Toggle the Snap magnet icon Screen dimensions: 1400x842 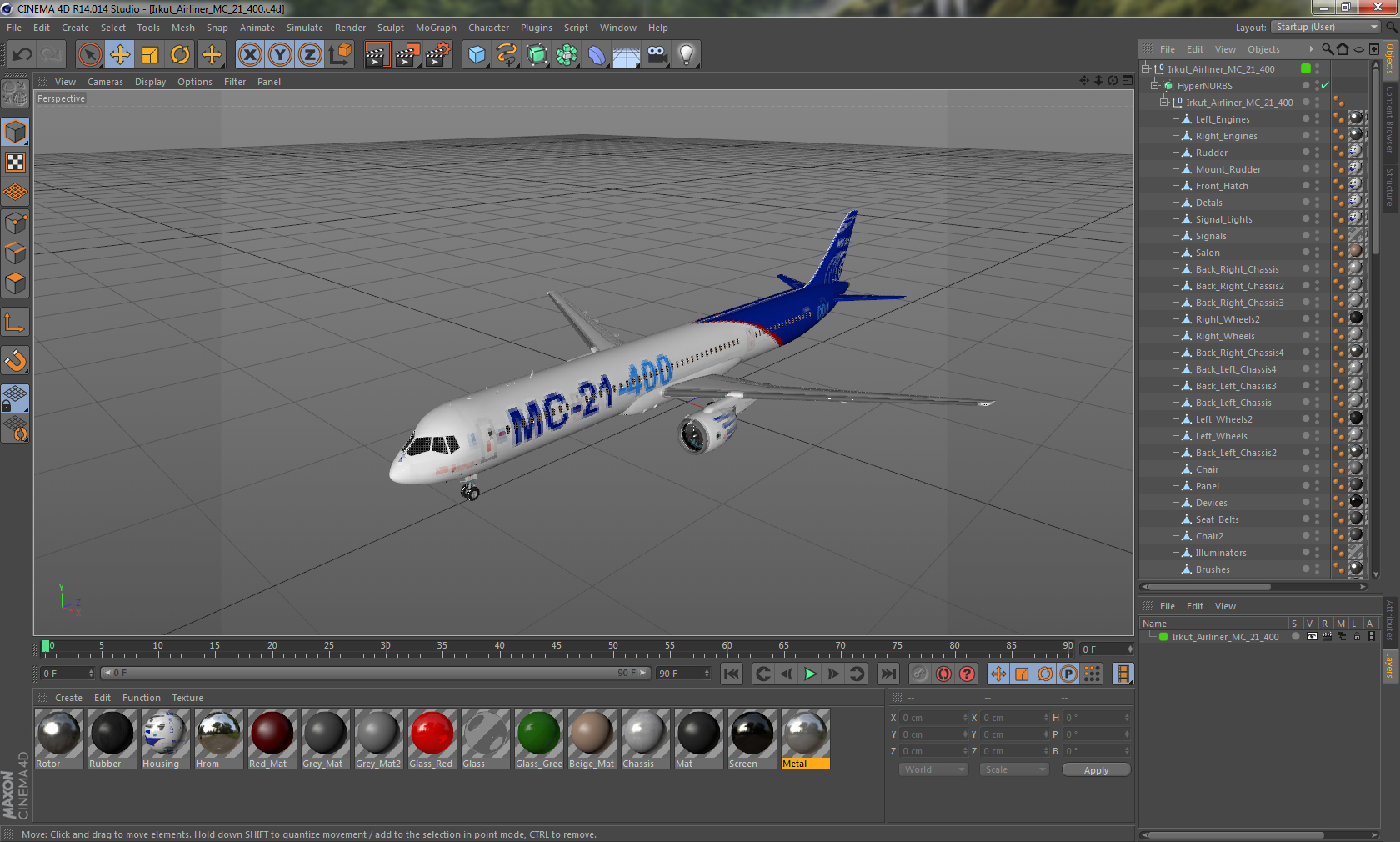point(15,360)
